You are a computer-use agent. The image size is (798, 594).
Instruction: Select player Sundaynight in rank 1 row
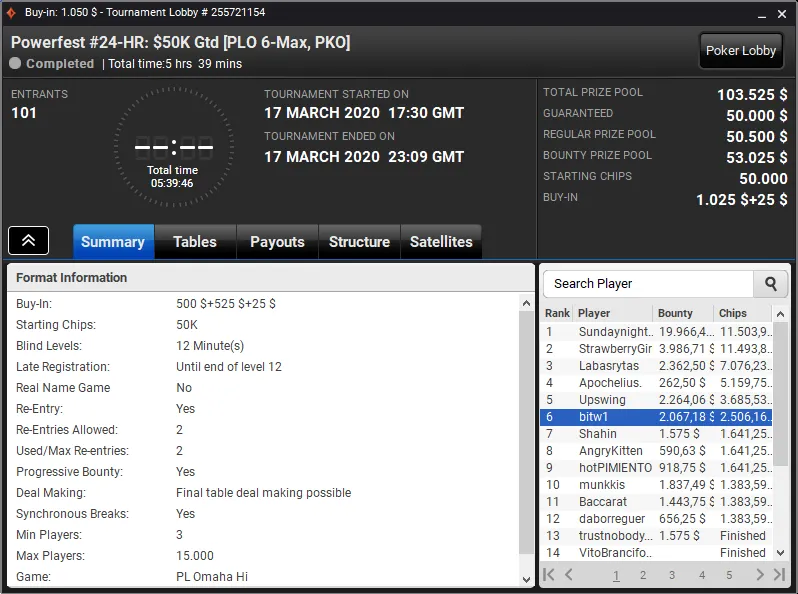[x=615, y=332]
